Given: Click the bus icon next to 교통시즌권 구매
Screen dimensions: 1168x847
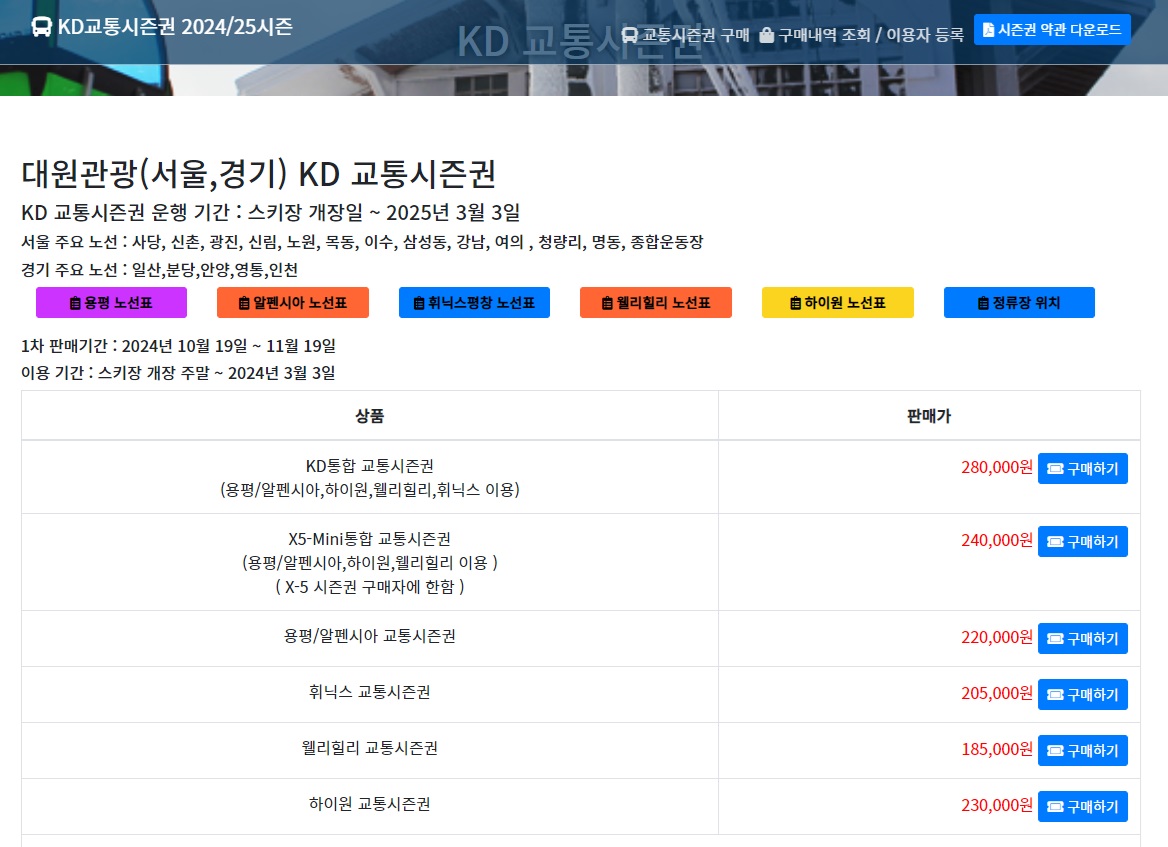Looking at the screenshot, I should click(630, 33).
